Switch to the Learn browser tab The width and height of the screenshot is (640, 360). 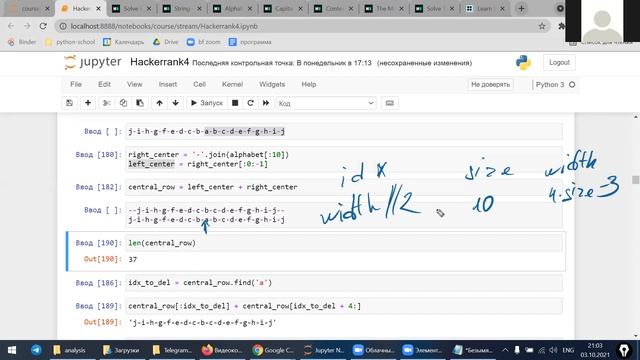pos(484,9)
